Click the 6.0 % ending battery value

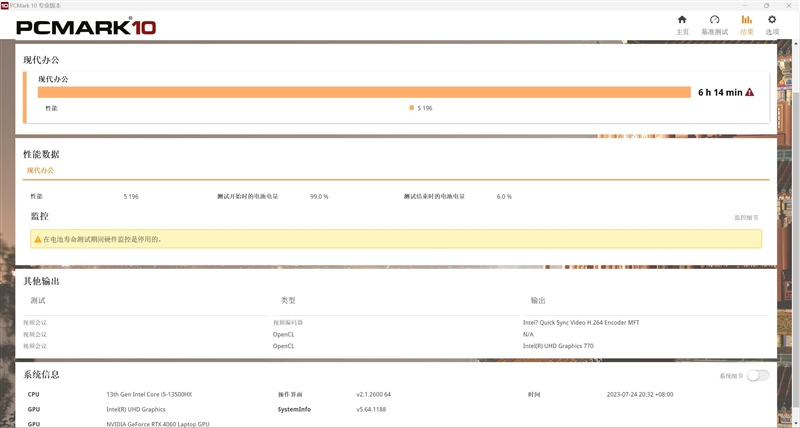[504, 196]
